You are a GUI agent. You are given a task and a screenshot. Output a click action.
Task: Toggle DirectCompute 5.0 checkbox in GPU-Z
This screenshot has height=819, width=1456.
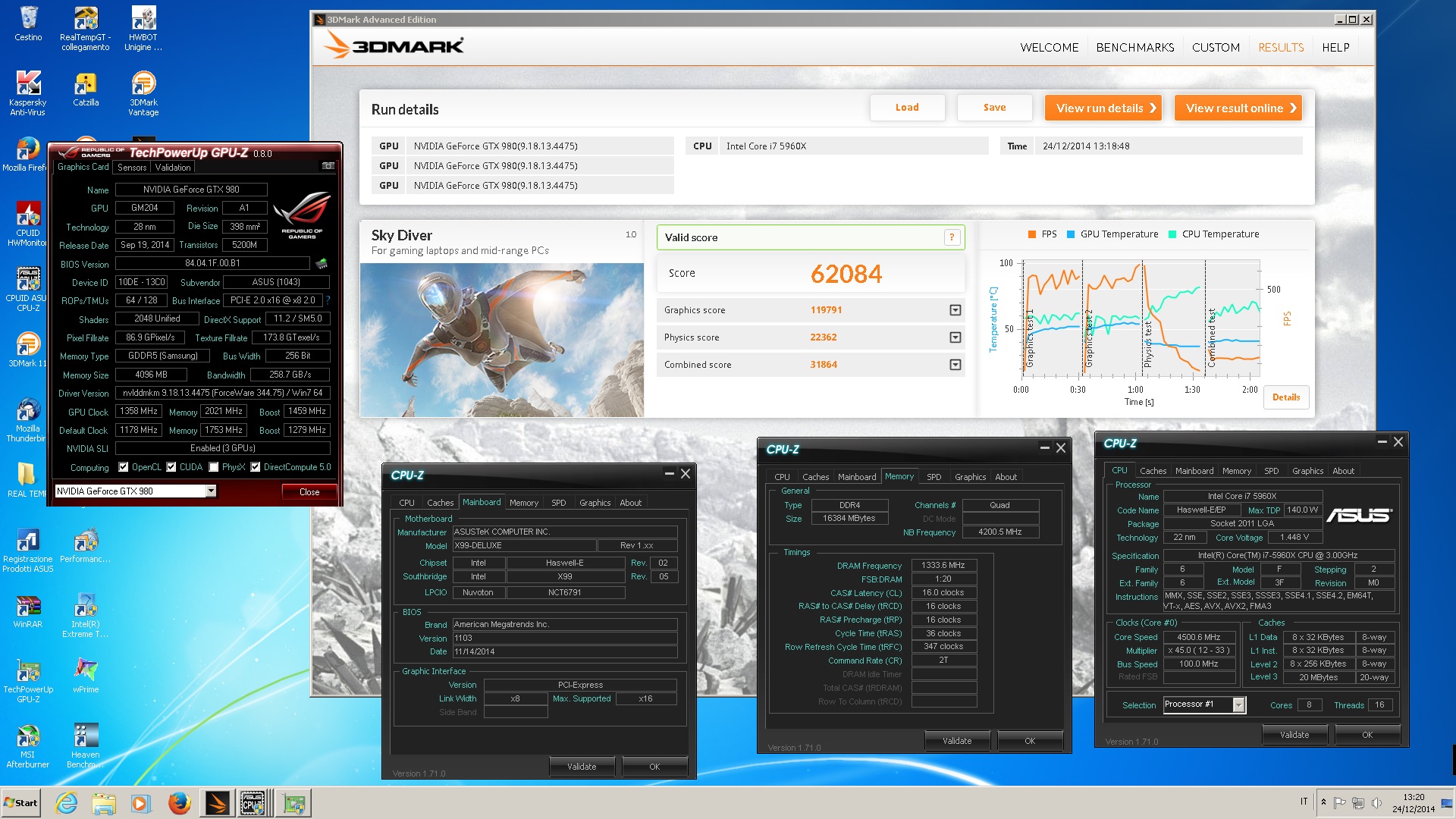(x=256, y=467)
